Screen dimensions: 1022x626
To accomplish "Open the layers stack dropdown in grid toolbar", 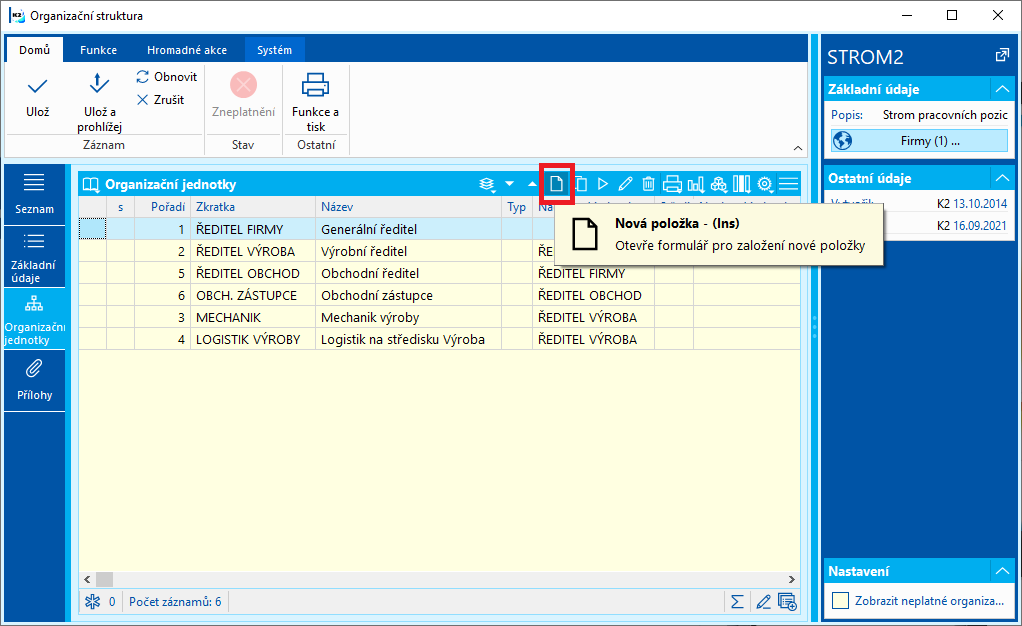I will [487, 185].
